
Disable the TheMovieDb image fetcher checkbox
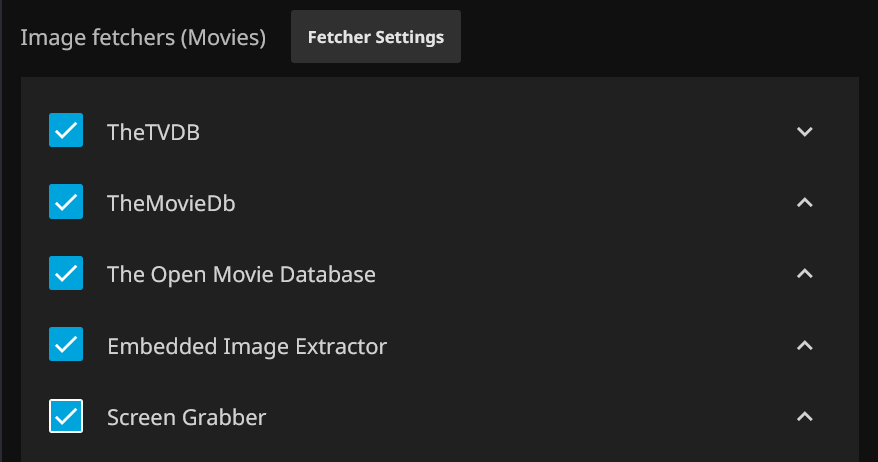pos(66,202)
